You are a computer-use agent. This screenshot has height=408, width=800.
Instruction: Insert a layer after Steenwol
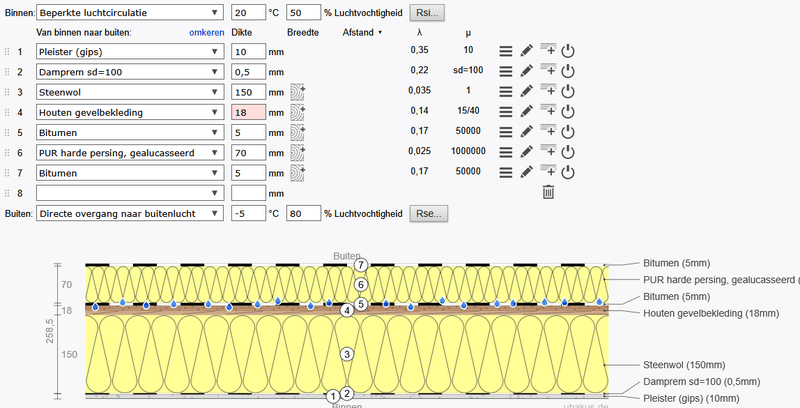tap(548, 90)
